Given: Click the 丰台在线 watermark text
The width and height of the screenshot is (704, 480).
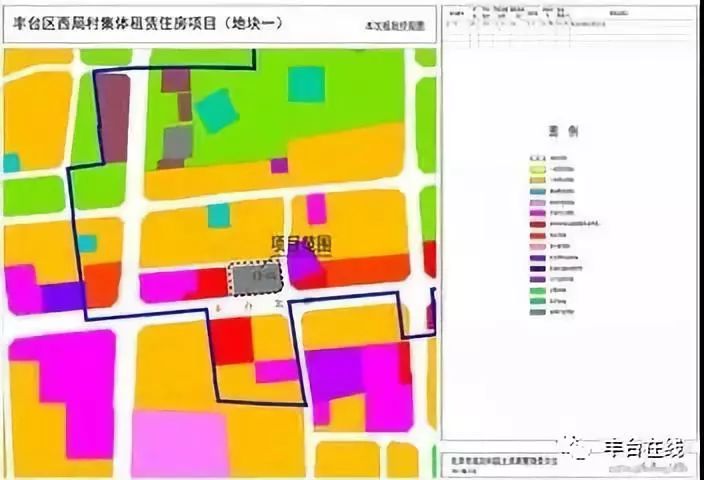Looking at the screenshot, I should pyautogui.click(x=641, y=450).
